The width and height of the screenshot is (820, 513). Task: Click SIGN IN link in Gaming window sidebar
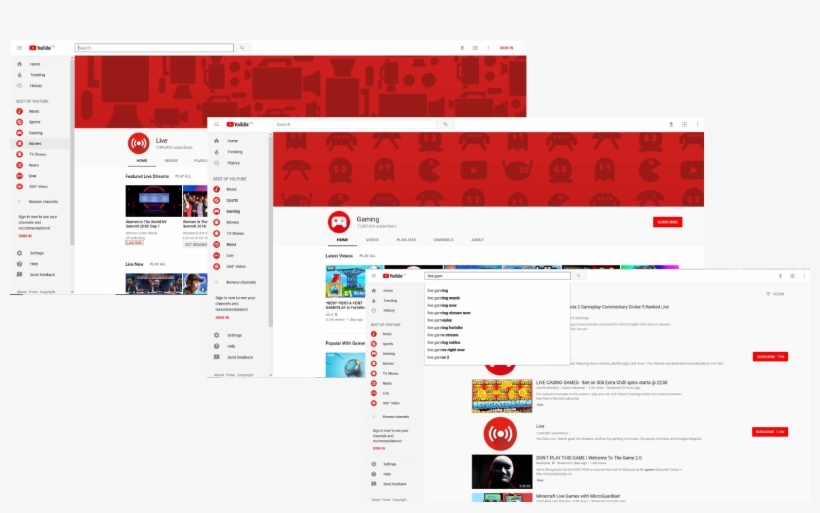coord(222,317)
